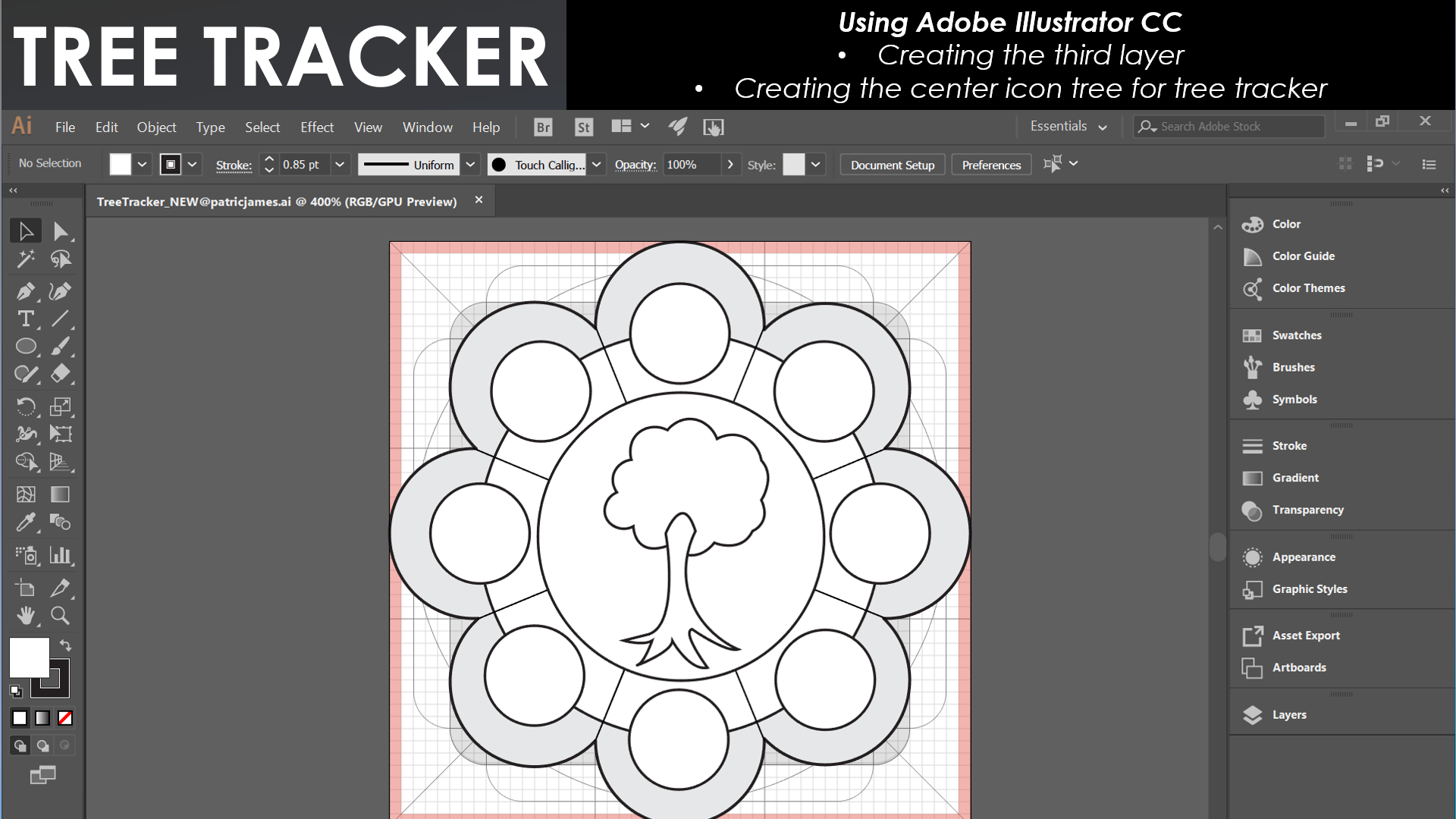Open Essentials workspace switcher
This screenshot has height=819, width=1456.
pos(1068,127)
